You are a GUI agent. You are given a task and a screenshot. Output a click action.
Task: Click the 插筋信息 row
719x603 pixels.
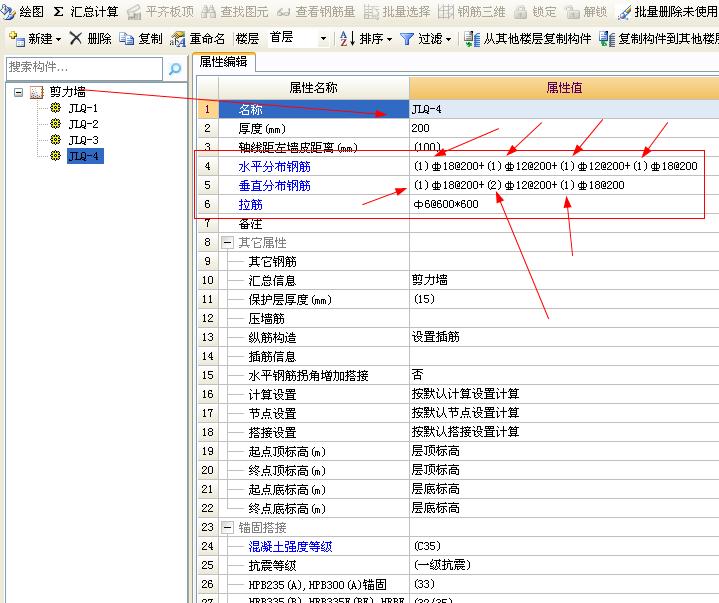[459, 356]
